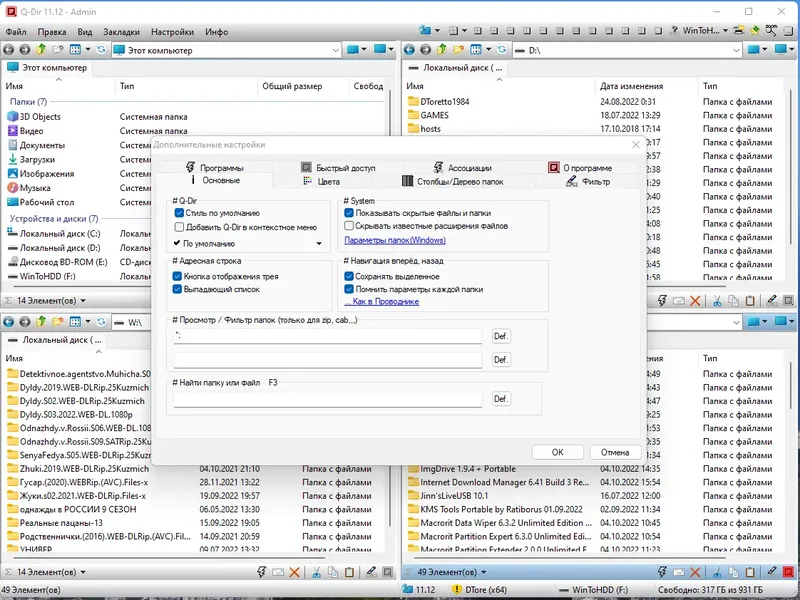Click the delete X icon in bottom-left pane status bar

coord(294,572)
